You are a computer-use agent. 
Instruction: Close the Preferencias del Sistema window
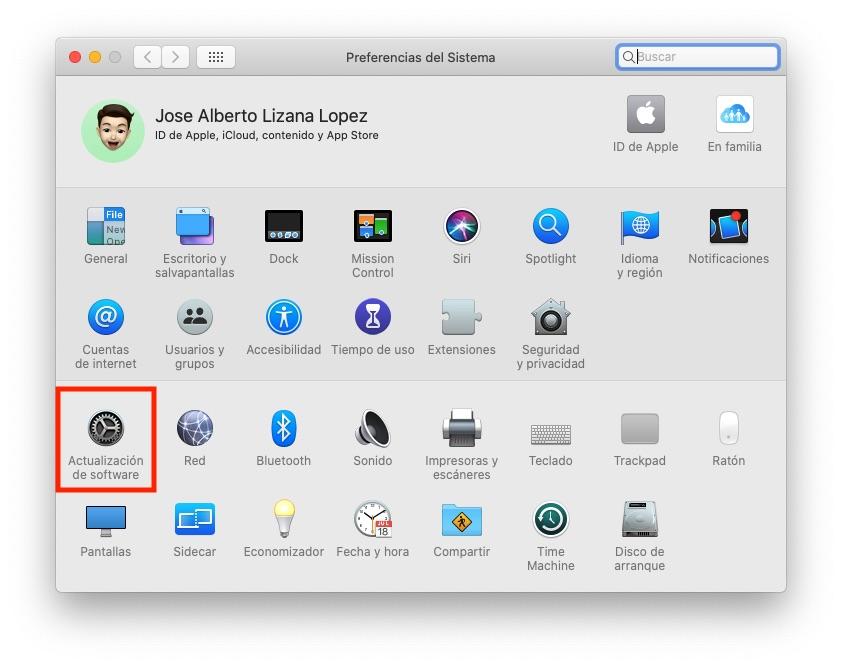[75, 57]
